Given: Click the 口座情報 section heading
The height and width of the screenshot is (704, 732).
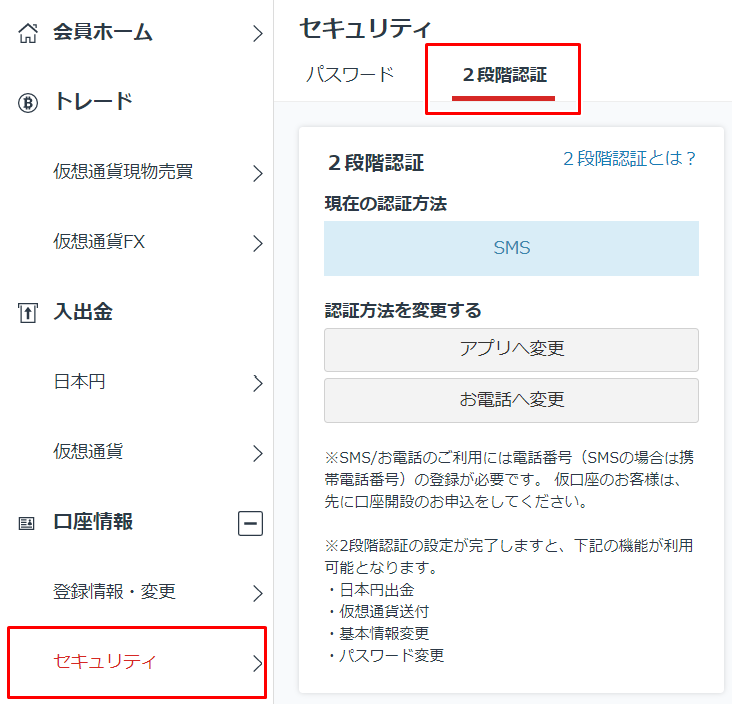Looking at the screenshot, I should [x=93, y=522].
